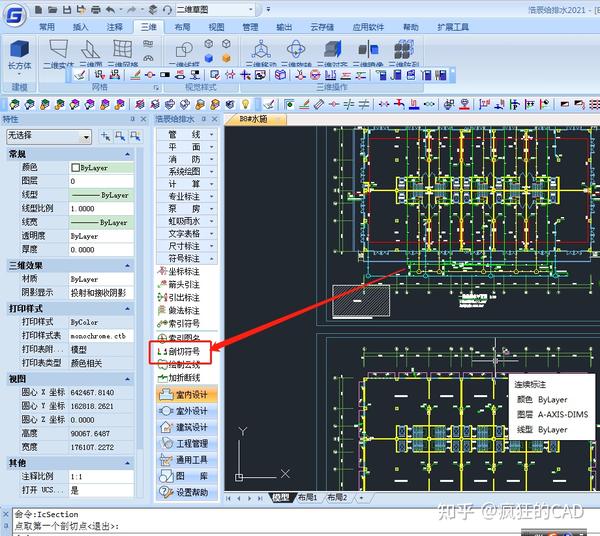Screen dimensions: 600x536
Task: Open the 室内设计 module button
Action: (x=187, y=394)
